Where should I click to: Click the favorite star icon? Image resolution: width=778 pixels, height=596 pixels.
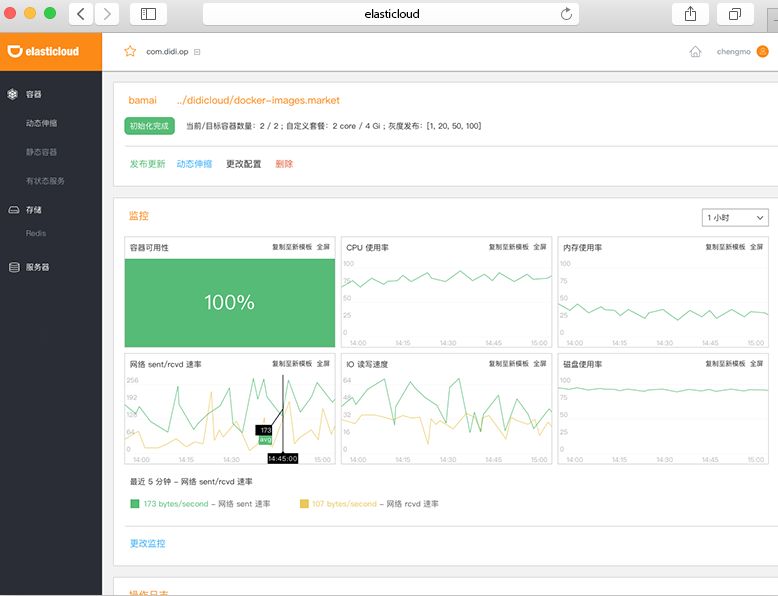(x=130, y=51)
